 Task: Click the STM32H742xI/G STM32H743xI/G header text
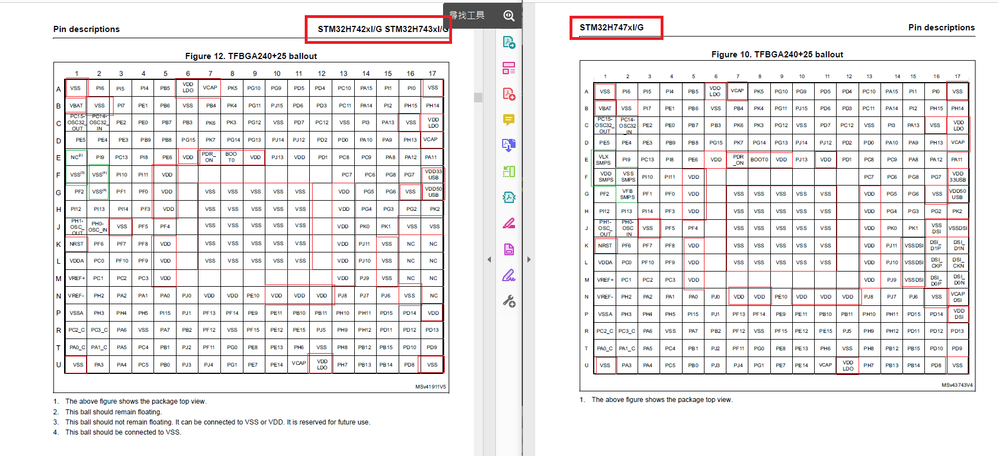383,29
